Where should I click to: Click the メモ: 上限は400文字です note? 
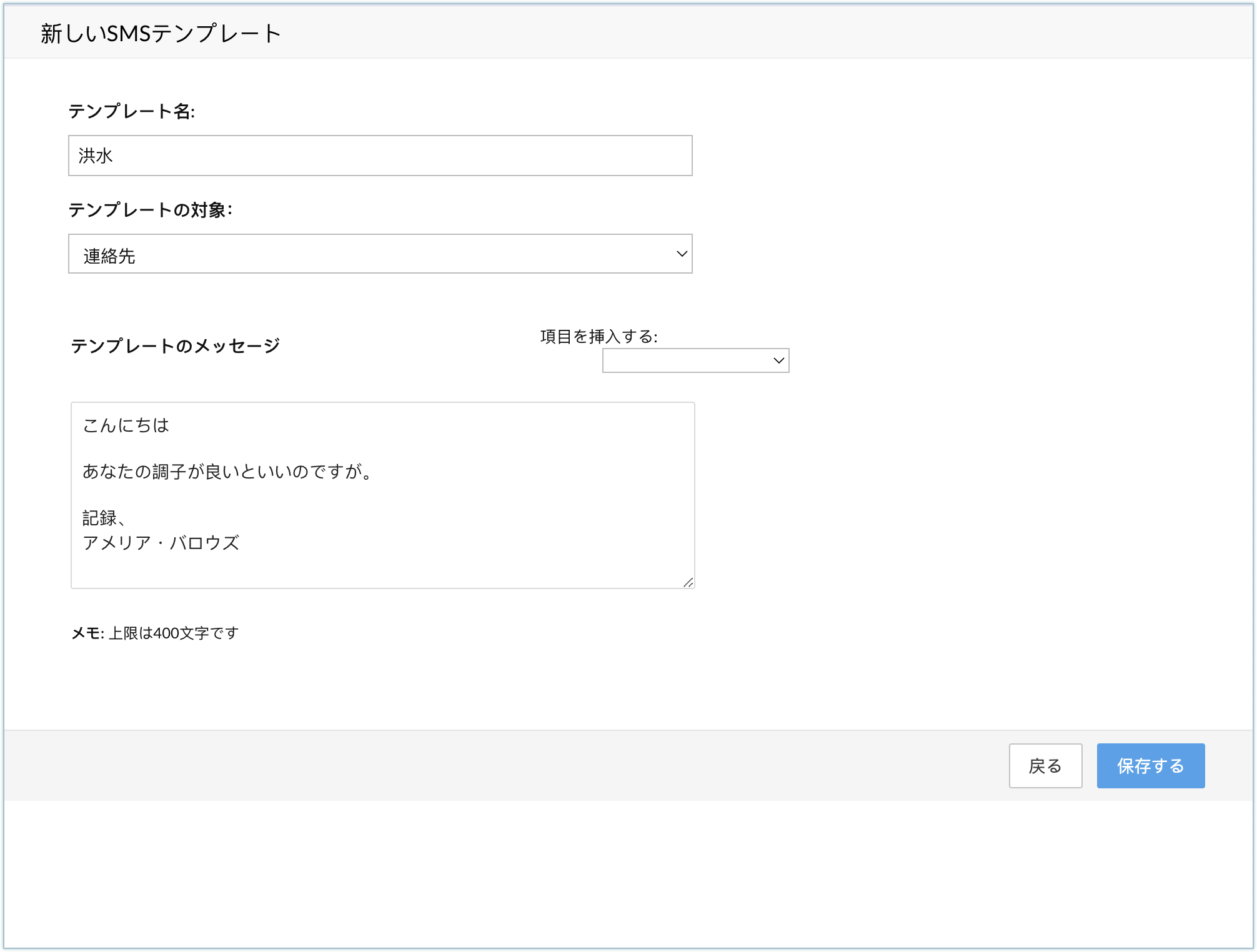pos(155,633)
